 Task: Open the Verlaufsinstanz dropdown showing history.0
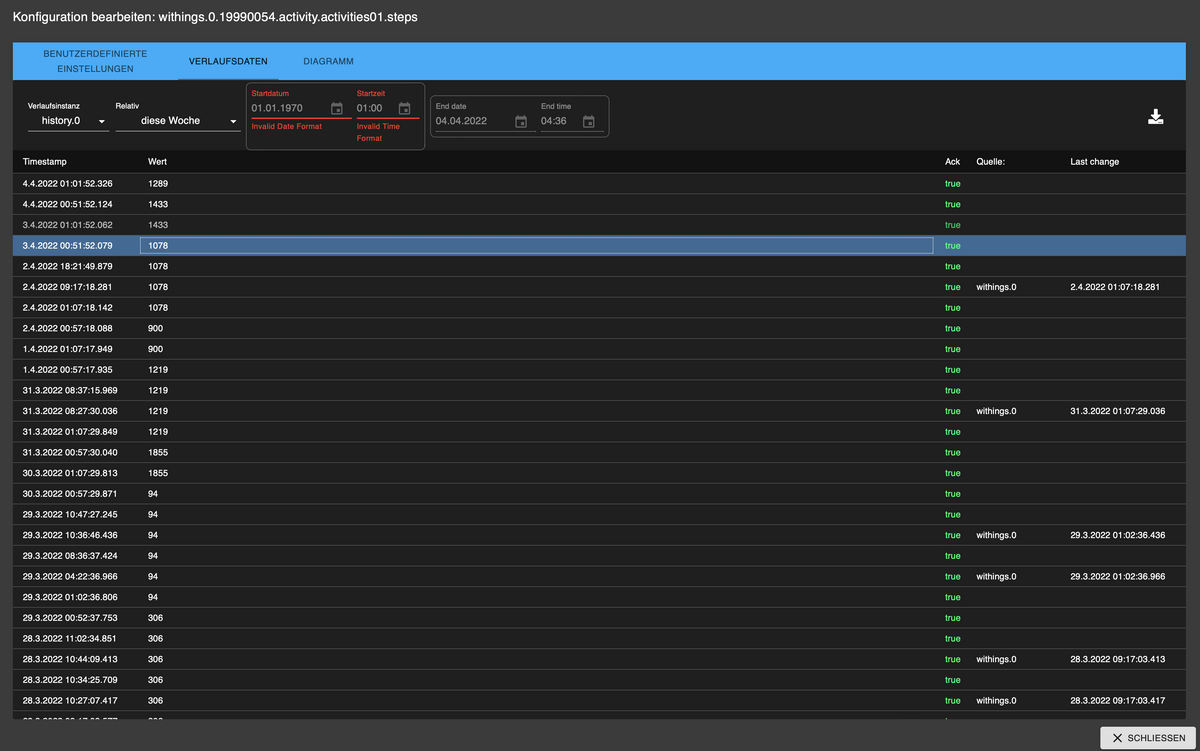click(68, 121)
